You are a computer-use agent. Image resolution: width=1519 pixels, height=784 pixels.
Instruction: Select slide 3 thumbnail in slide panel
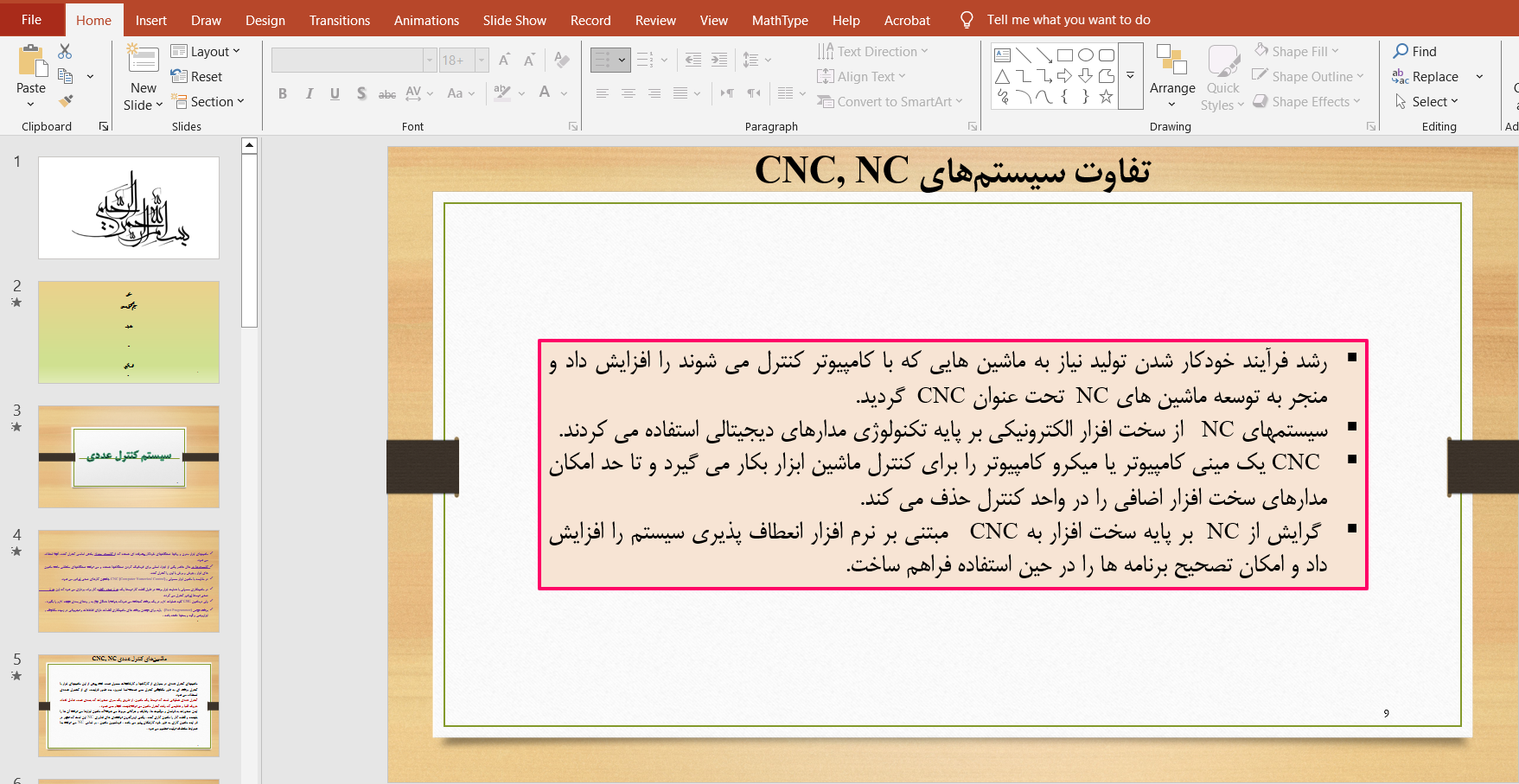coord(129,456)
